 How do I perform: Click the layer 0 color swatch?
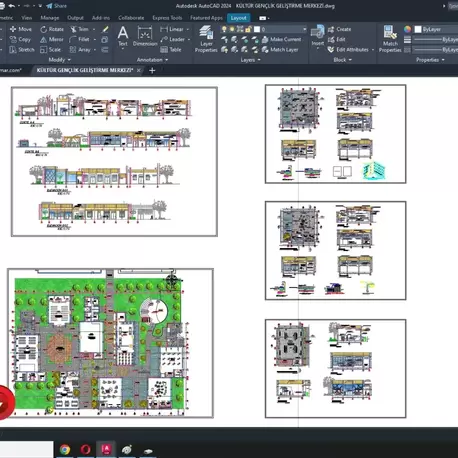click(257, 29)
